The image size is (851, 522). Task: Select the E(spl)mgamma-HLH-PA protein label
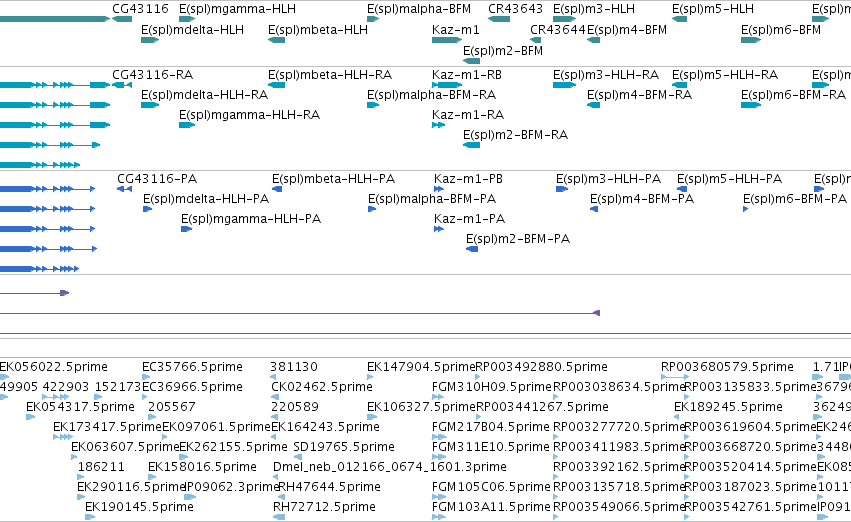click(x=251, y=219)
